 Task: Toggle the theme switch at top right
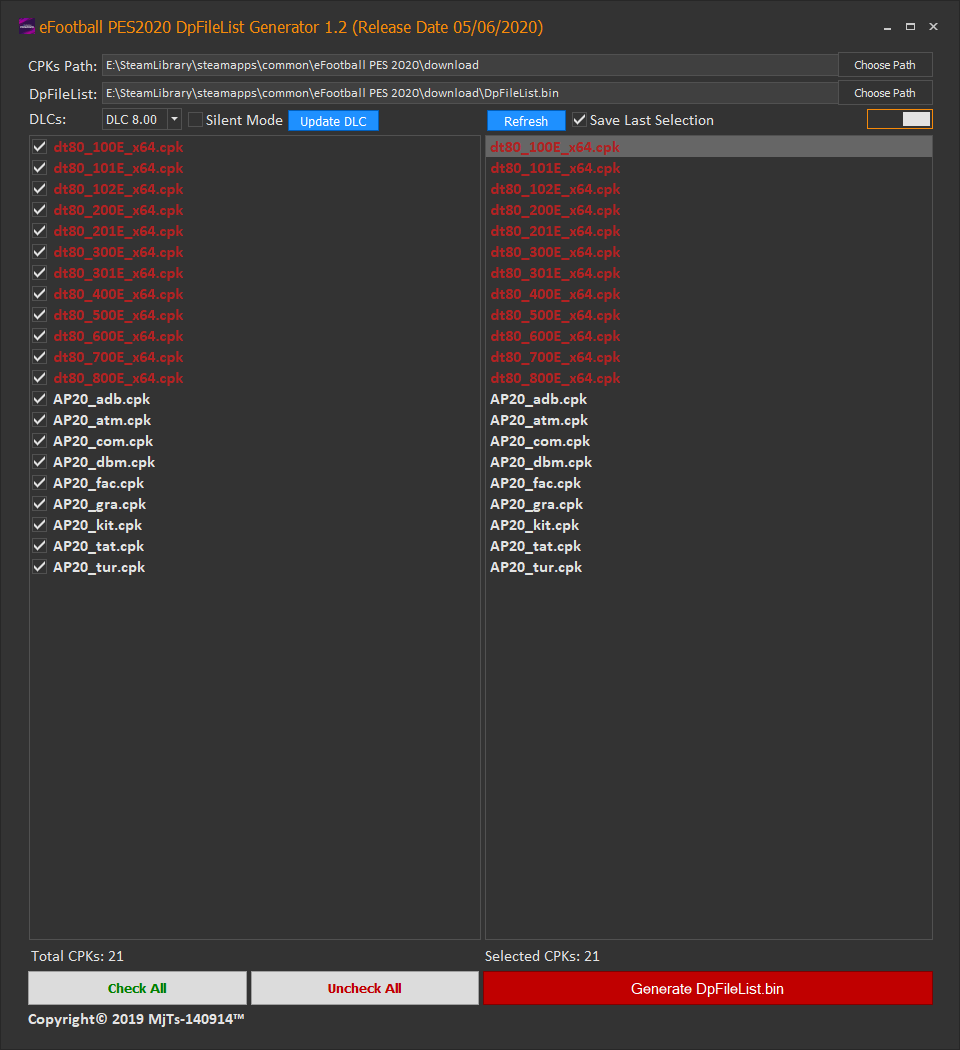tap(900, 119)
